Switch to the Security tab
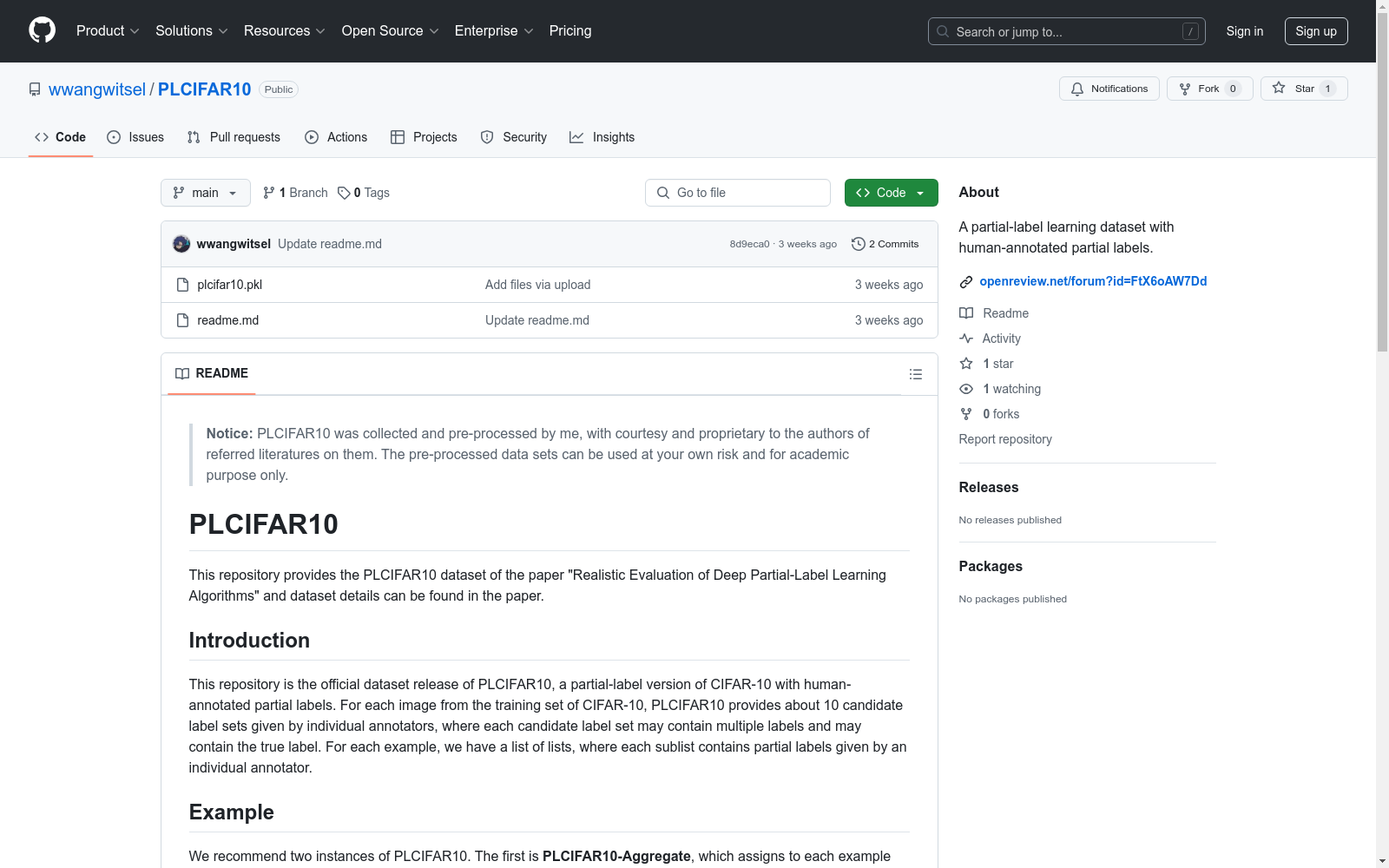 [514, 137]
